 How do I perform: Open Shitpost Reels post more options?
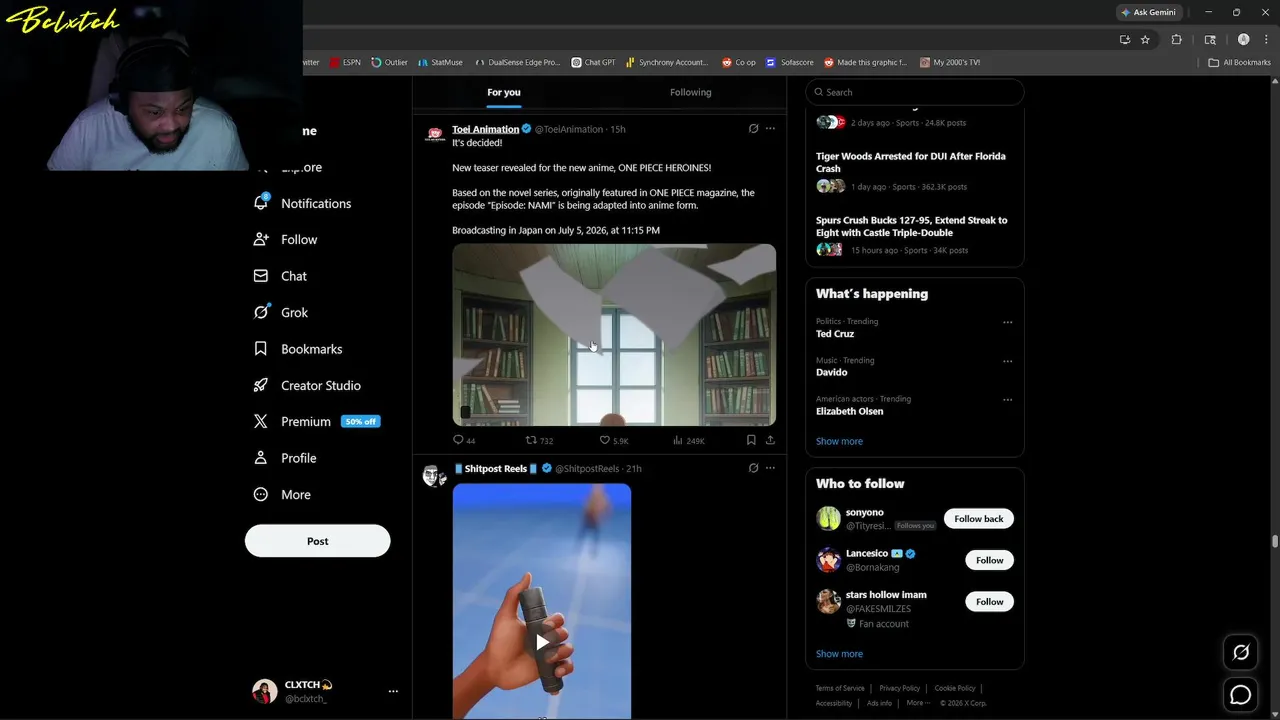point(770,468)
